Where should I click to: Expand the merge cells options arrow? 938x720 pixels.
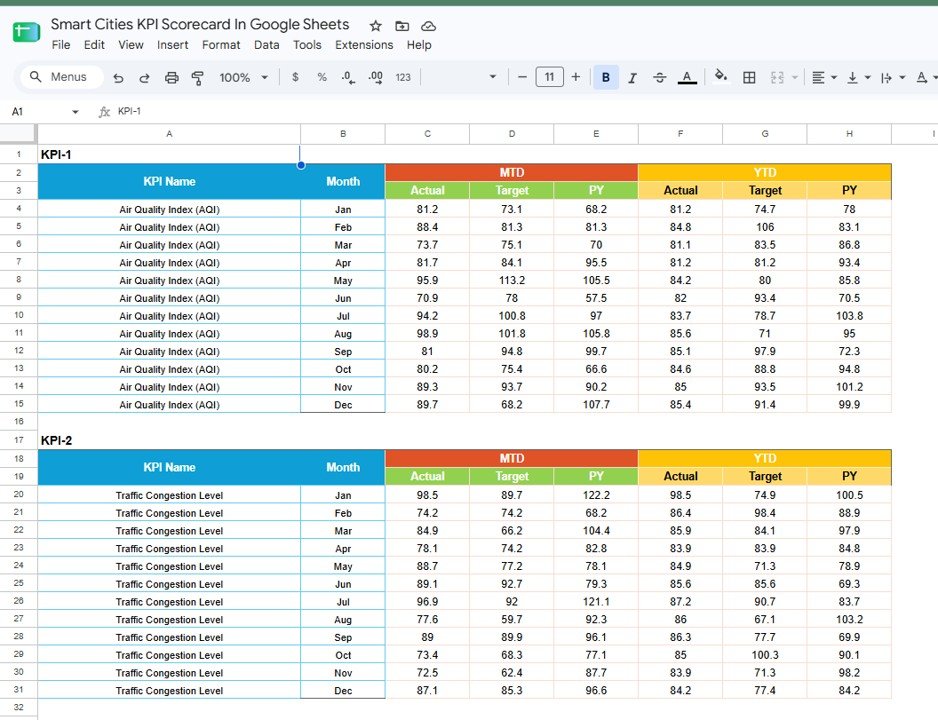click(795, 77)
